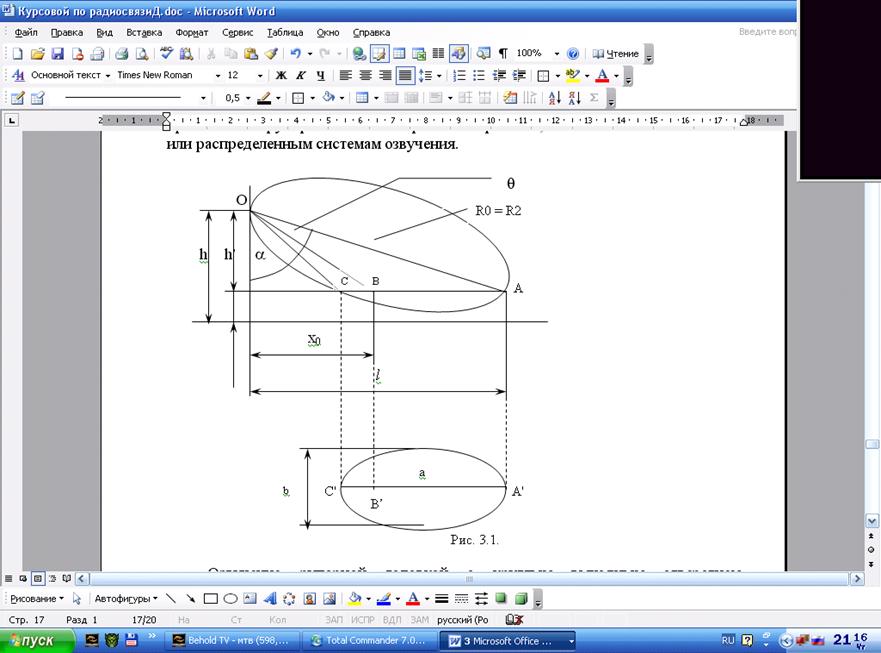881x653 pixels.
Task: Open the Вставка menu
Action: pos(143,32)
